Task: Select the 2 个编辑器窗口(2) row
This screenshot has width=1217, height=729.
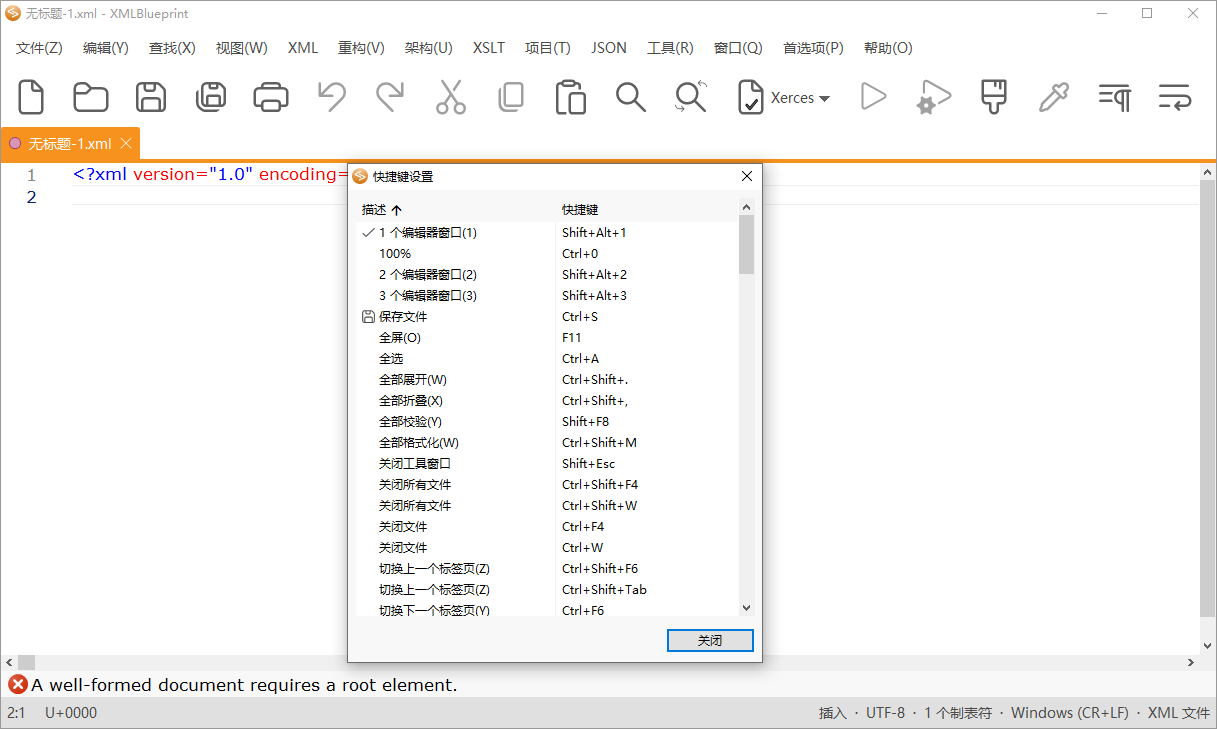Action: (x=547, y=274)
